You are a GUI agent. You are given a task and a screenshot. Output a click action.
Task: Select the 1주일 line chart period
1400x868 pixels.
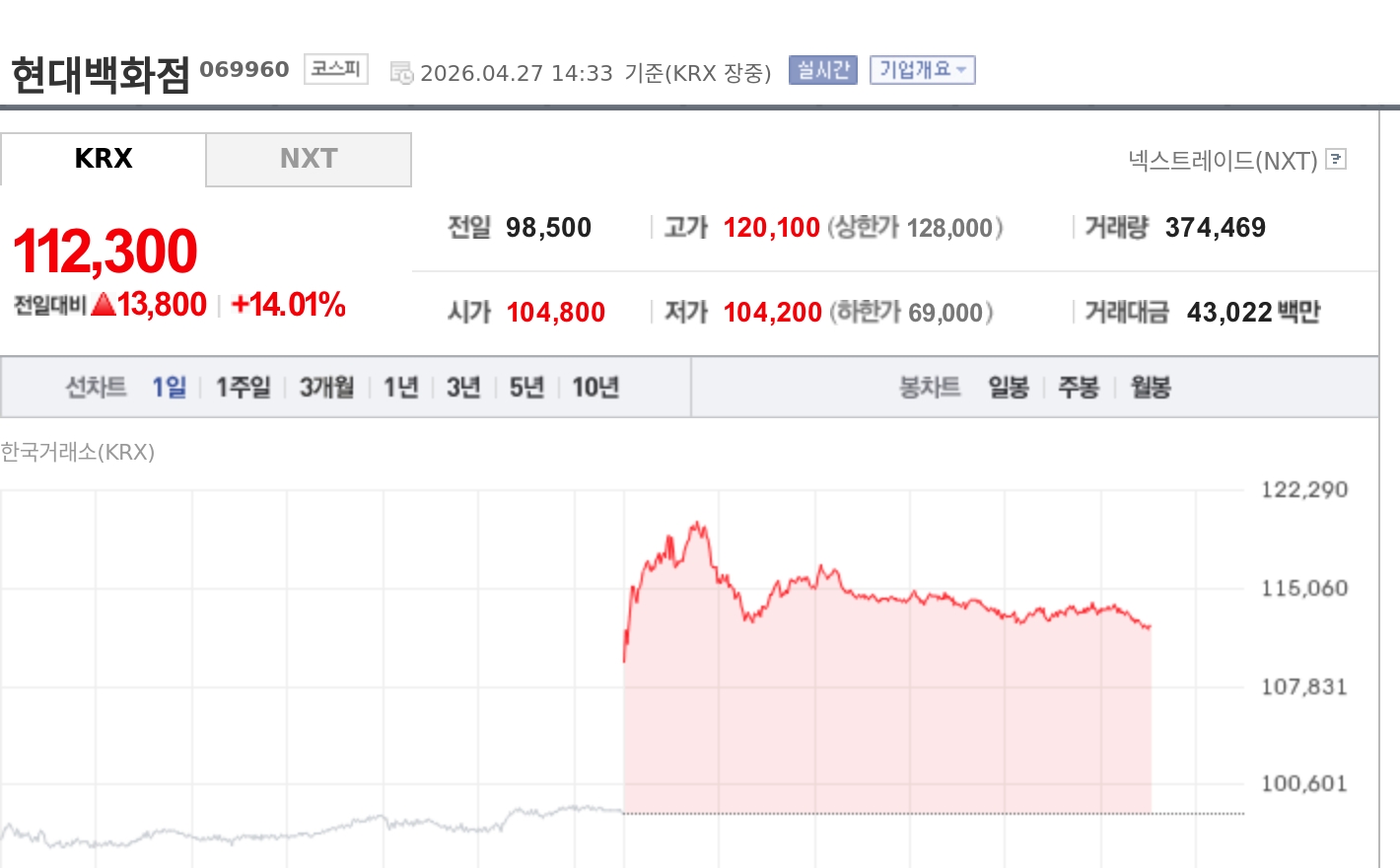pyautogui.click(x=243, y=387)
